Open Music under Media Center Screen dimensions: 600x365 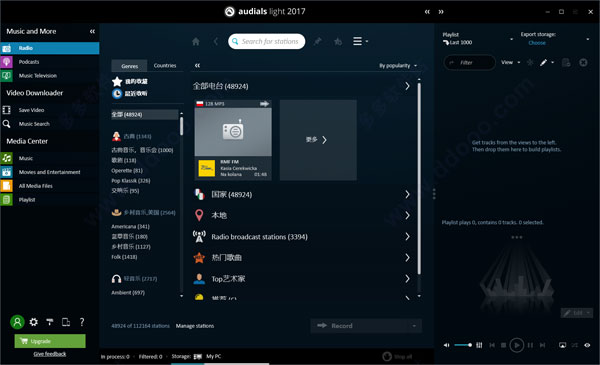(x=50, y=158)
